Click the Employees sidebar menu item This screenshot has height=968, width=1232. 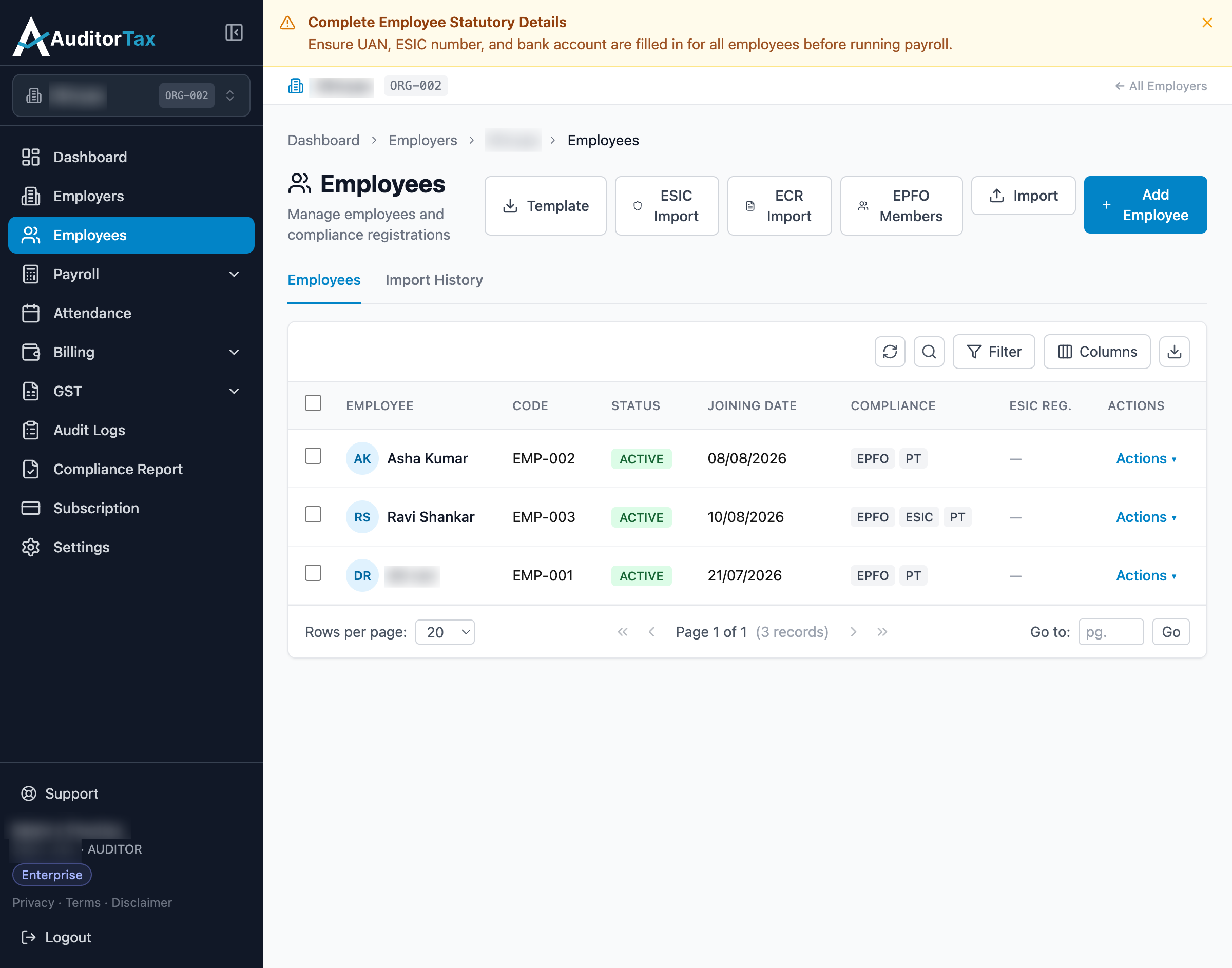coord(131,235)
